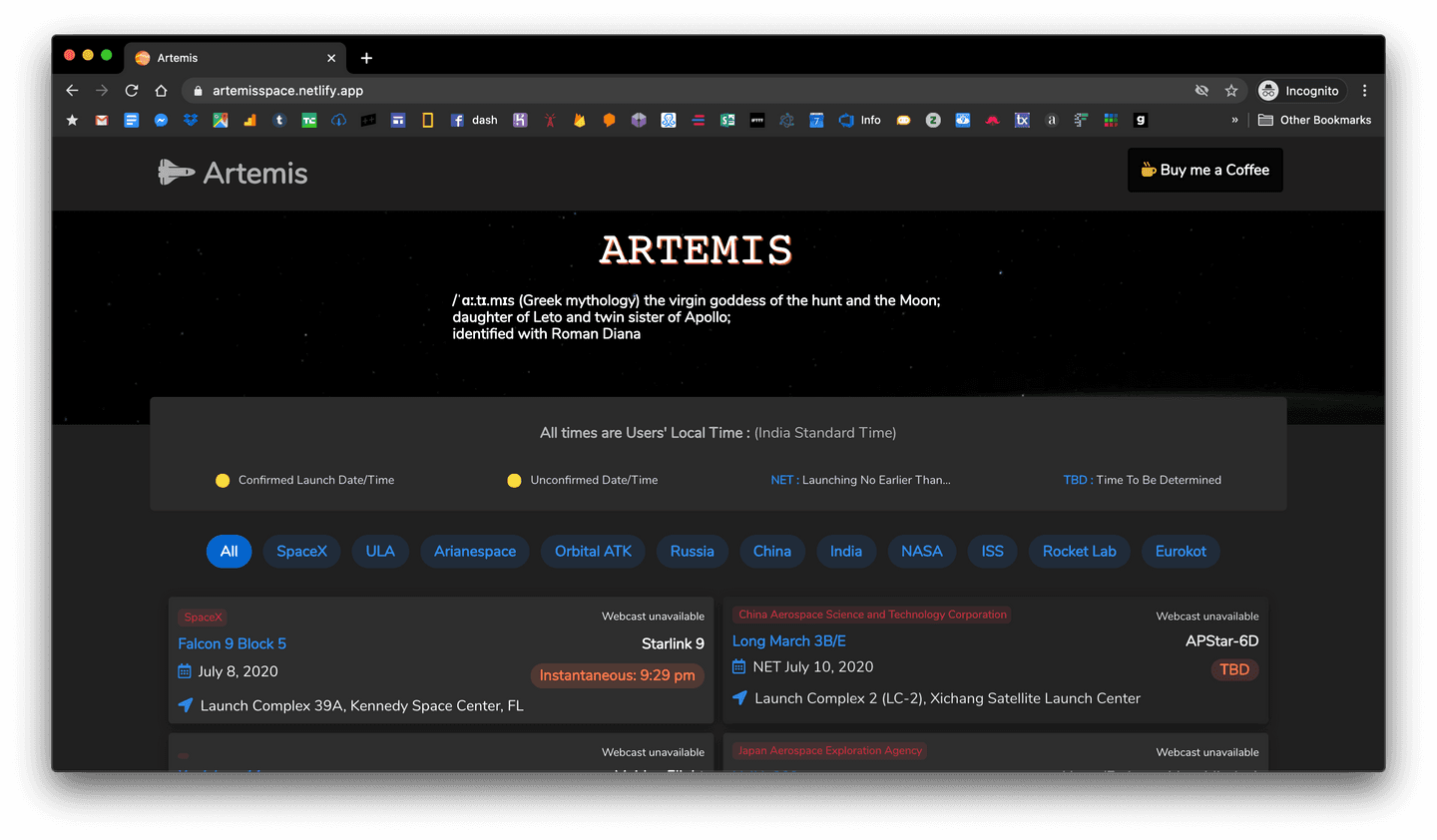Click the address bar URL field
Image resolution: width=1437 pixels, height=840 pixels.
pos(689,91)
